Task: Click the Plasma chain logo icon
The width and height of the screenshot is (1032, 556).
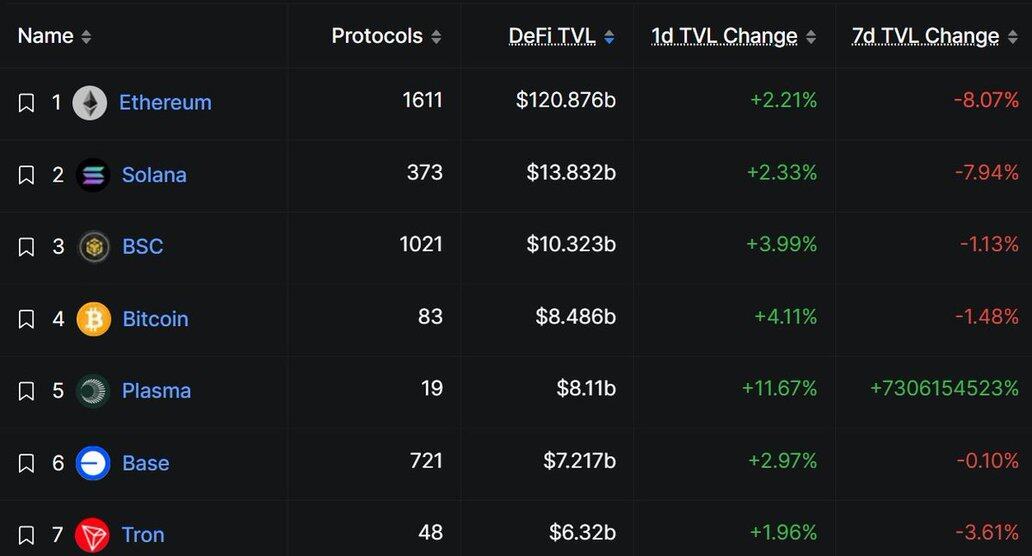Action: [93, 391]
